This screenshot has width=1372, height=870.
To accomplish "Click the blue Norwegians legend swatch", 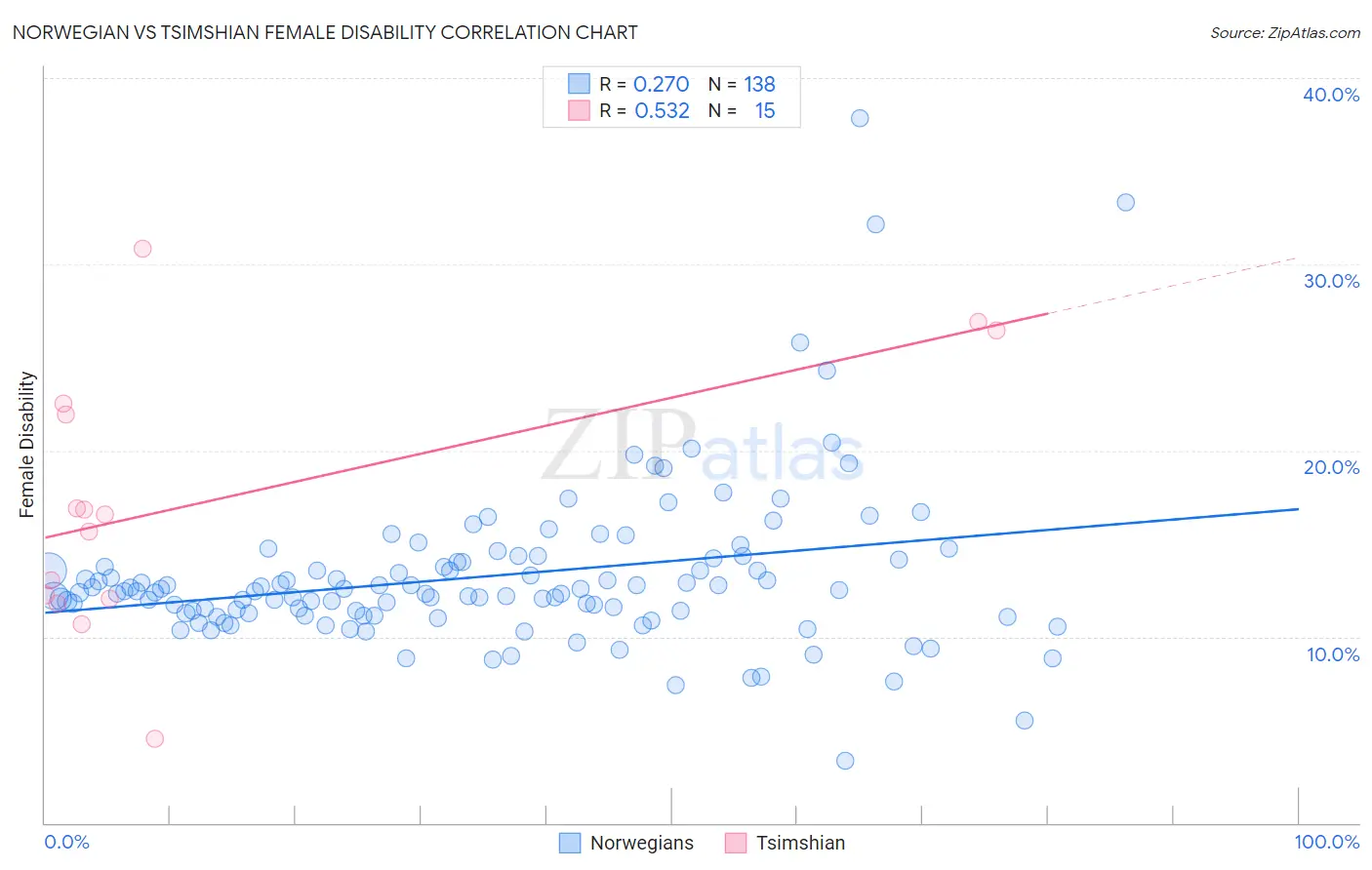I will 570,843.
